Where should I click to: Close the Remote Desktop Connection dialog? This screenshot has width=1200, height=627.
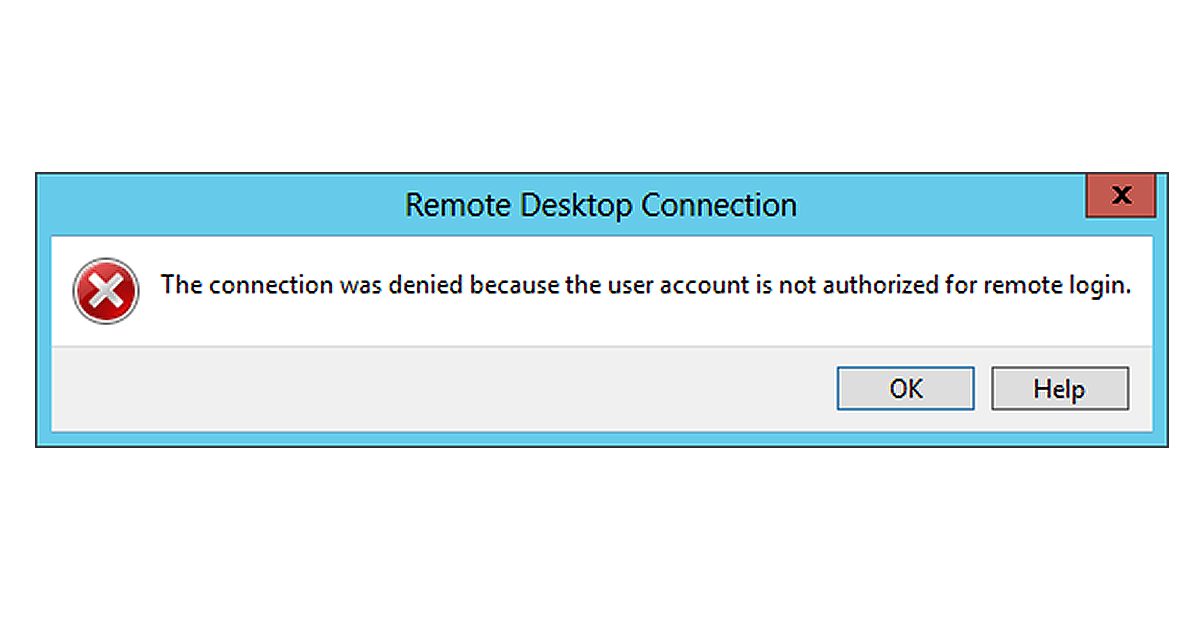point(1121,195)
